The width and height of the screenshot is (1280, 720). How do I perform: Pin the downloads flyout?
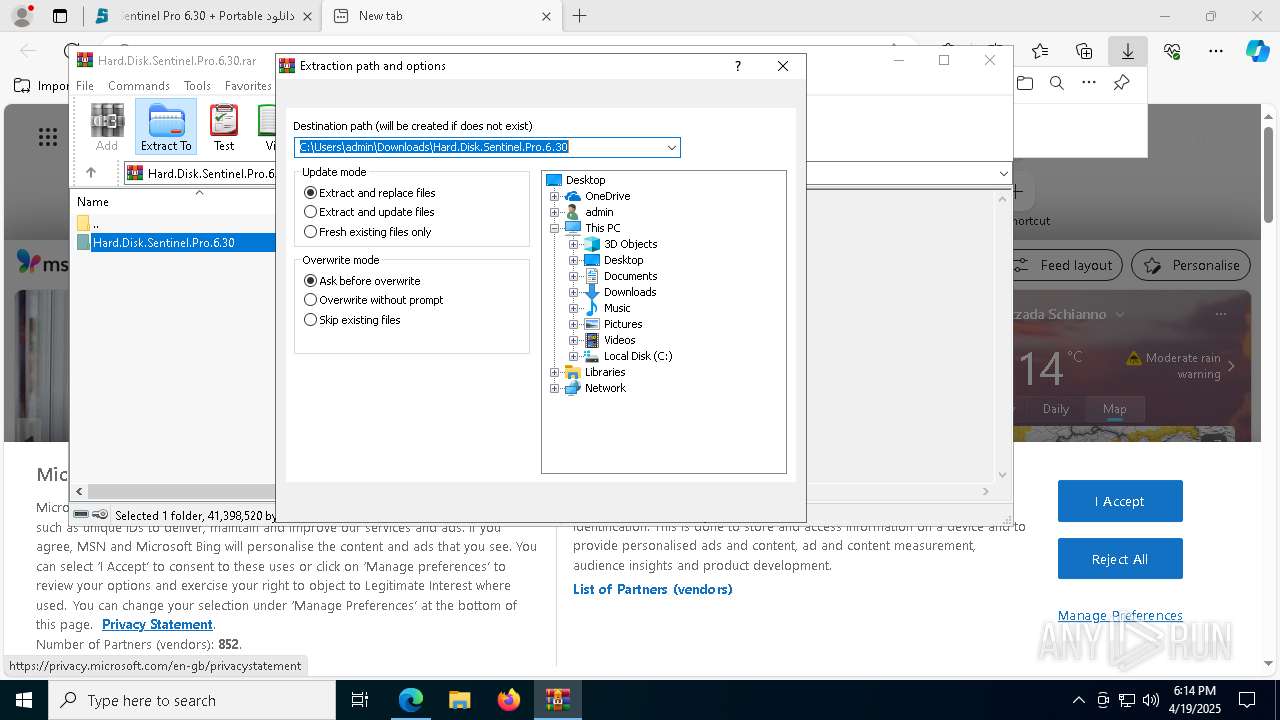point(1121,83)
